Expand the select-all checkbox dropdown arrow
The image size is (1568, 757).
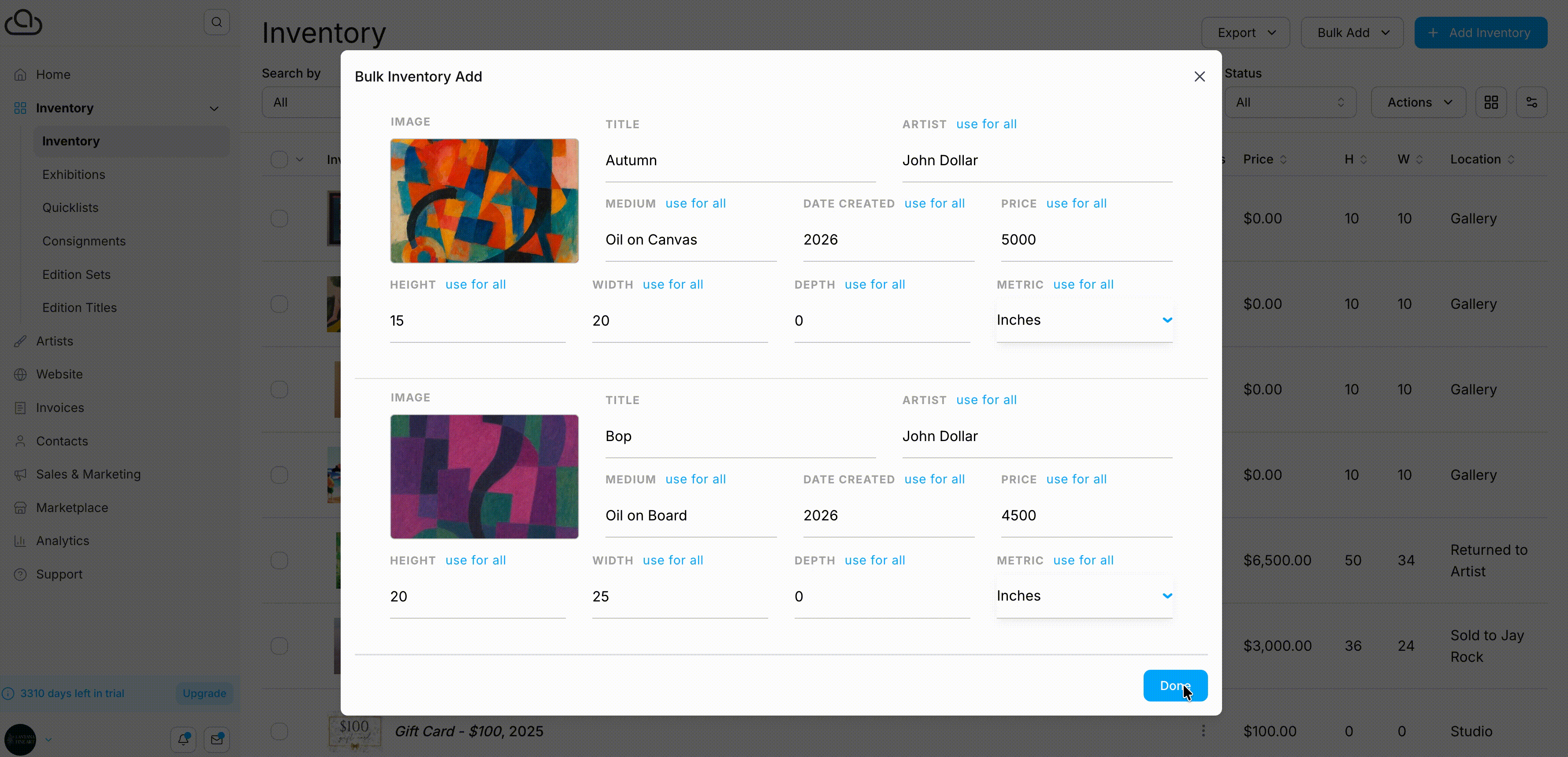pos(300,160)
